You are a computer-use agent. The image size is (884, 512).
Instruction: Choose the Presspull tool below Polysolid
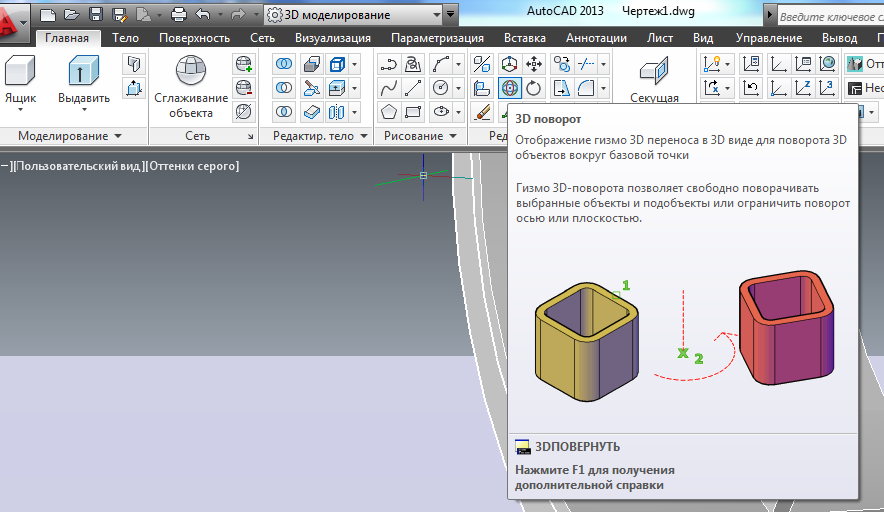134,88
